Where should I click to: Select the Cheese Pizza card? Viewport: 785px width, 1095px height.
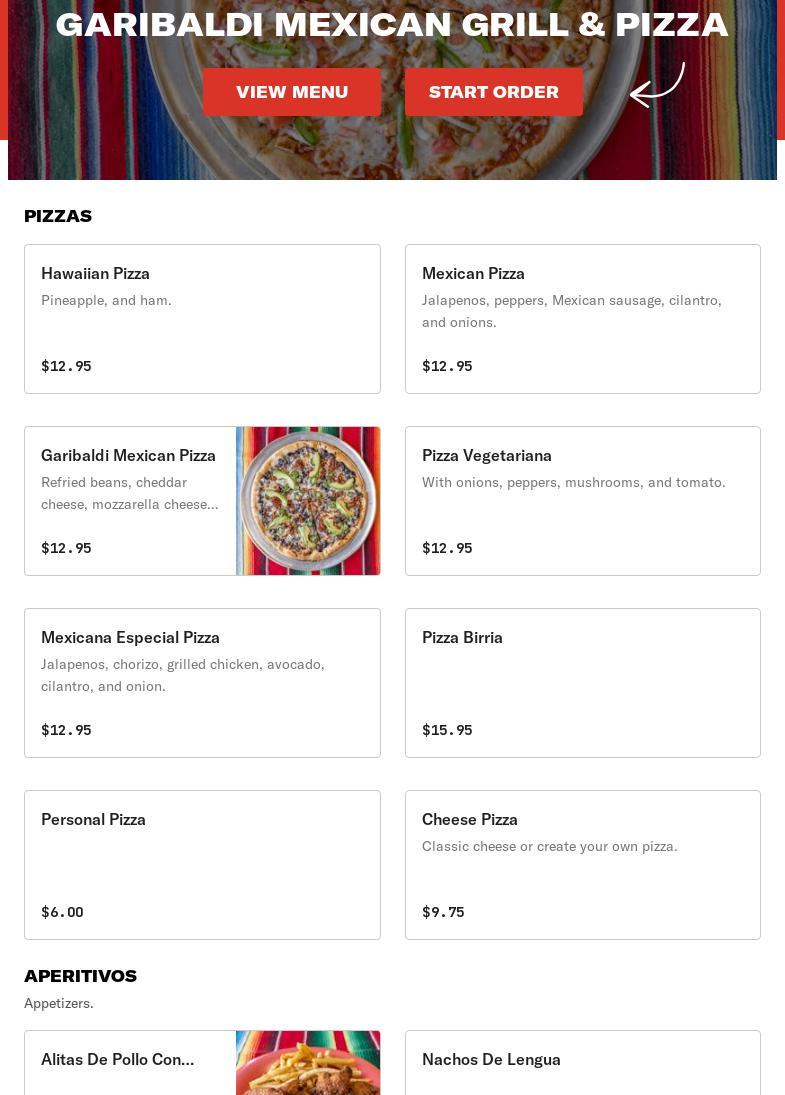coord(582,865)
